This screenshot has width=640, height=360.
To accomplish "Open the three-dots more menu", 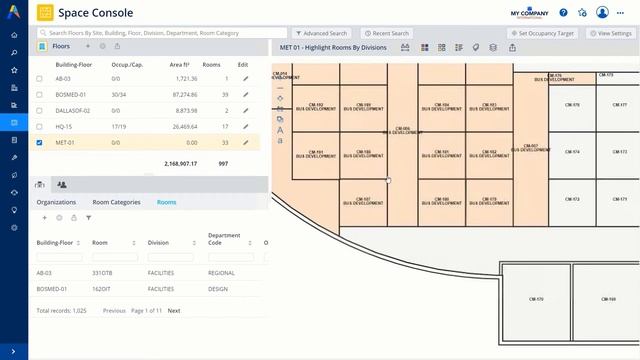I will click(x=620, y=13).
